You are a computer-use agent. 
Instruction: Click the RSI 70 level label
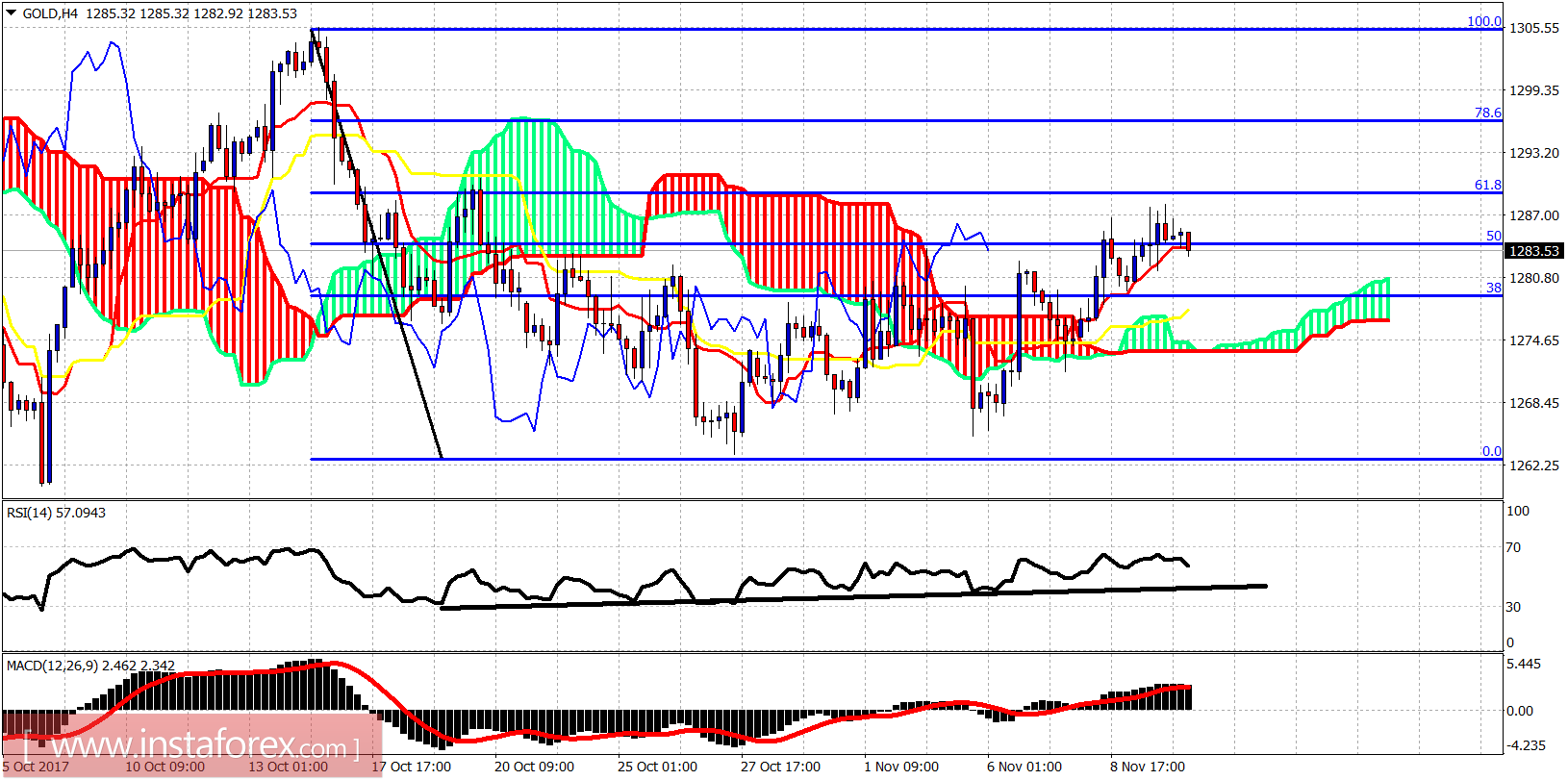click(1513, 547)
